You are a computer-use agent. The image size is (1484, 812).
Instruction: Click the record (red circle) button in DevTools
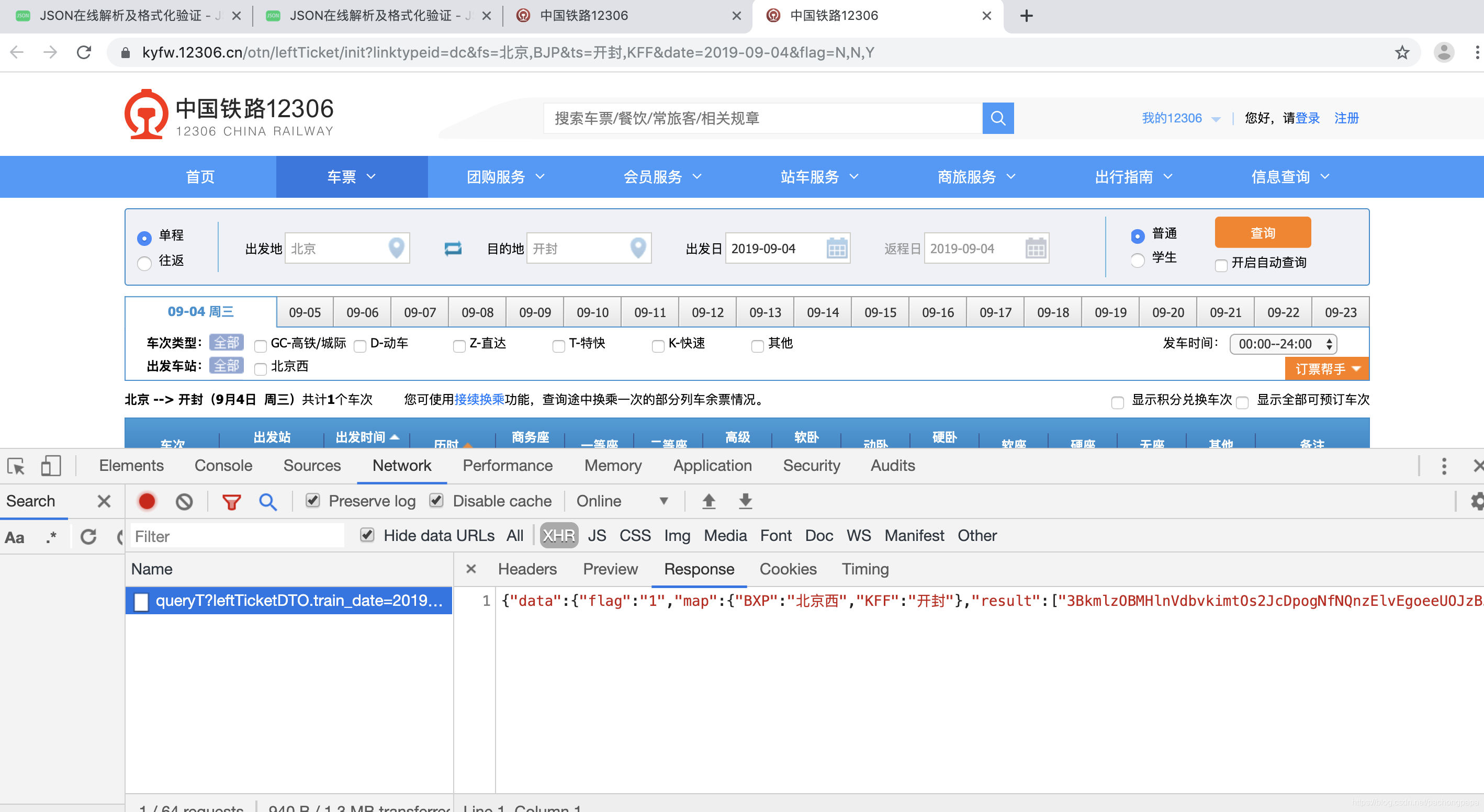tap(147, 501)
